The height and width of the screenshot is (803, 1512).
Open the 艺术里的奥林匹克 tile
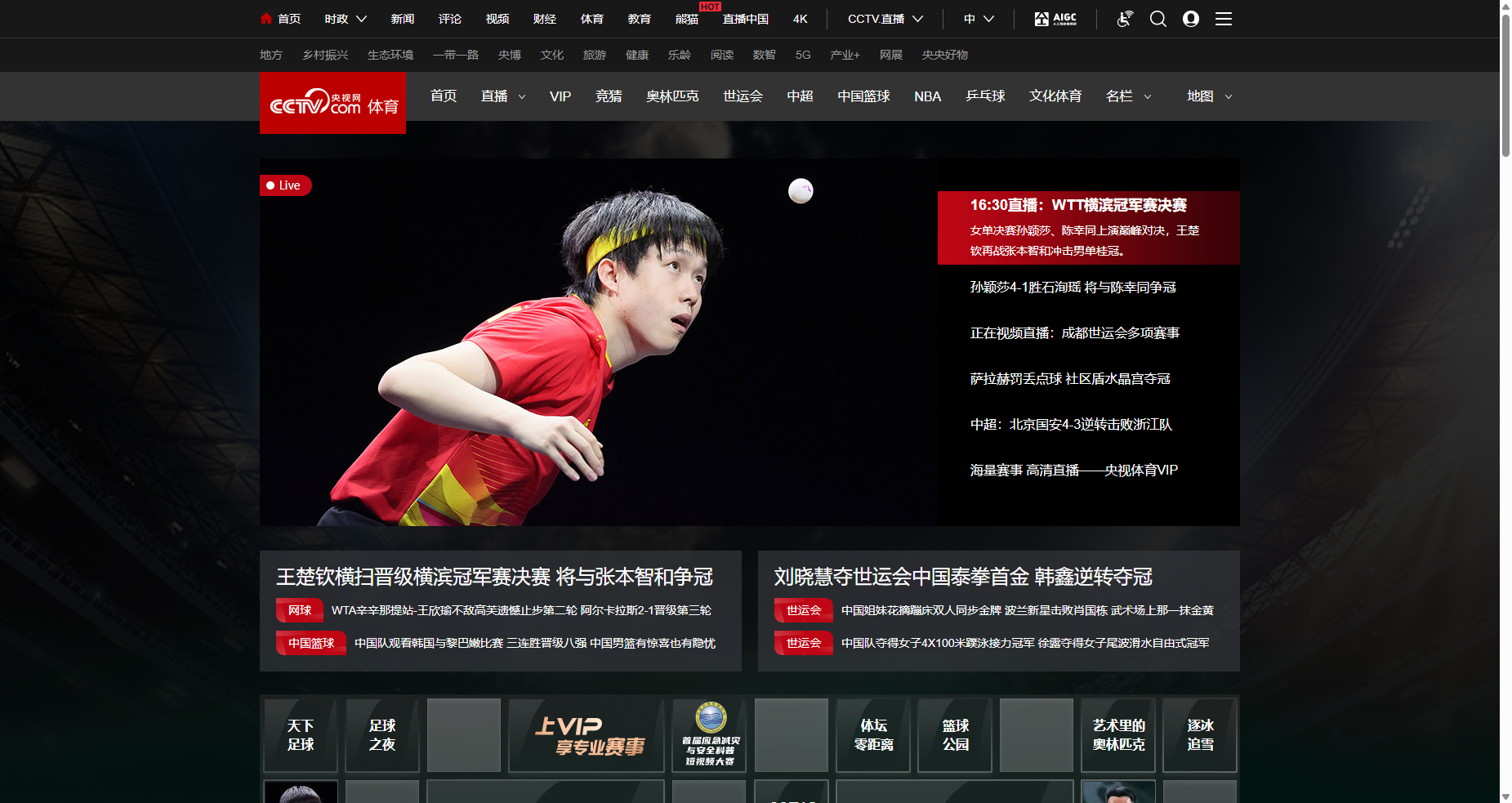1118,735
